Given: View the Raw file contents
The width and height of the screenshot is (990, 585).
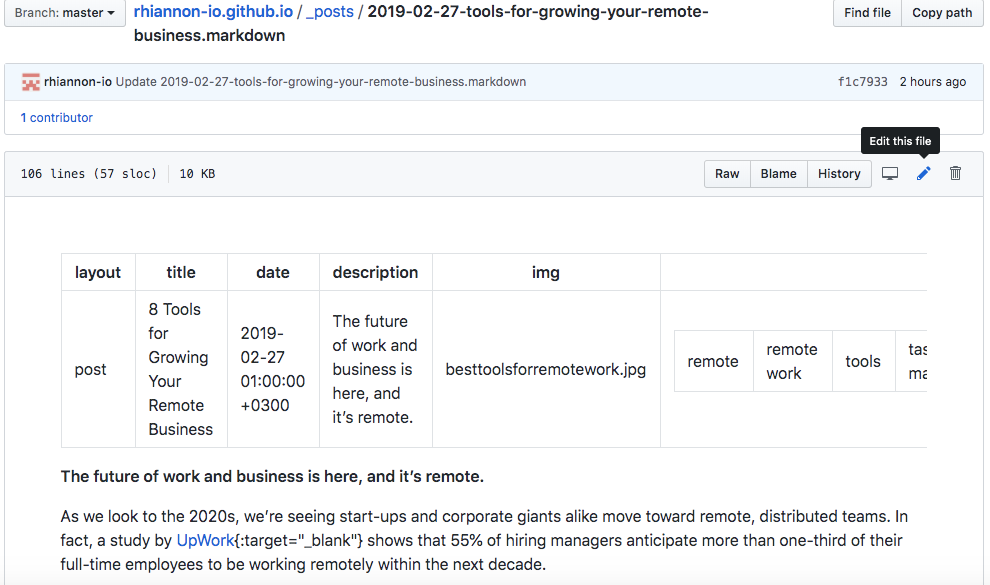Looking at the screenshot, I should click(x=727, y=173).
